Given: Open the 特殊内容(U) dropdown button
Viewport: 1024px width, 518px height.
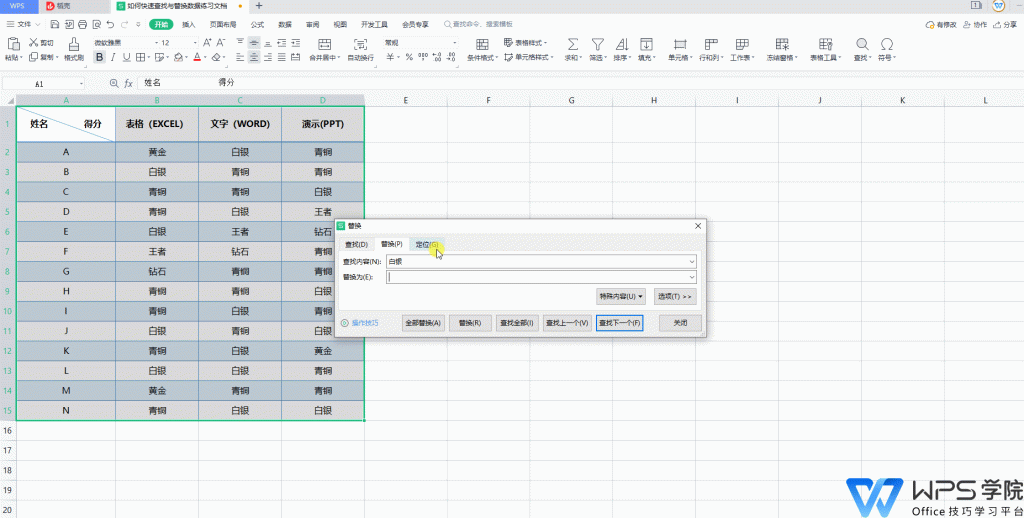Looking at the screenshot, I should 620,297.
